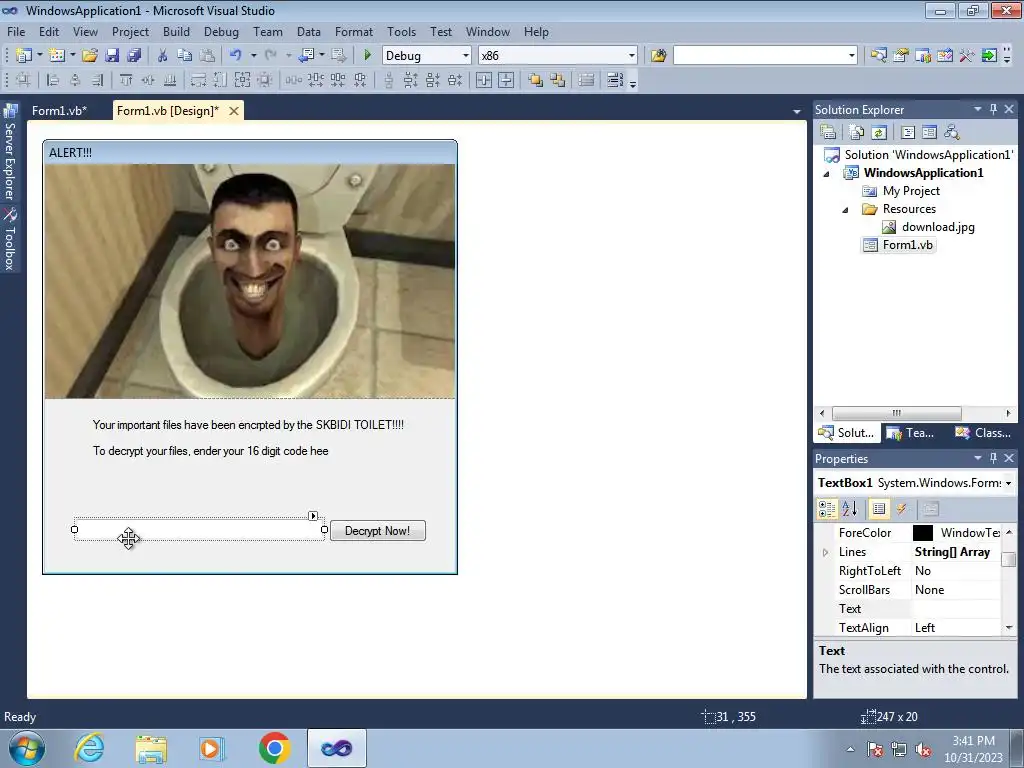
Task: Click the Navigate Backward toolbar icon
Action: tap(306, 56)
